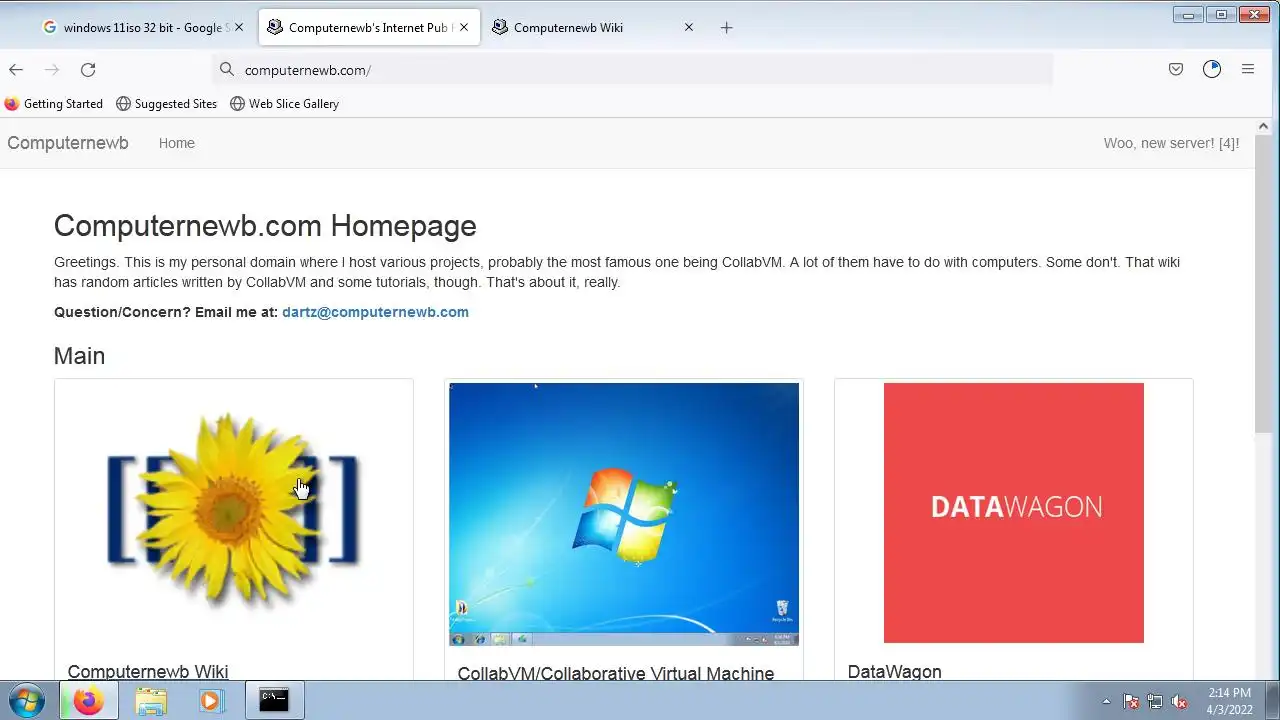The height and width of the screenshot is (720, 1280).
Task: Open the Suggested Sites bookmark
Action: tap(166, 103)
